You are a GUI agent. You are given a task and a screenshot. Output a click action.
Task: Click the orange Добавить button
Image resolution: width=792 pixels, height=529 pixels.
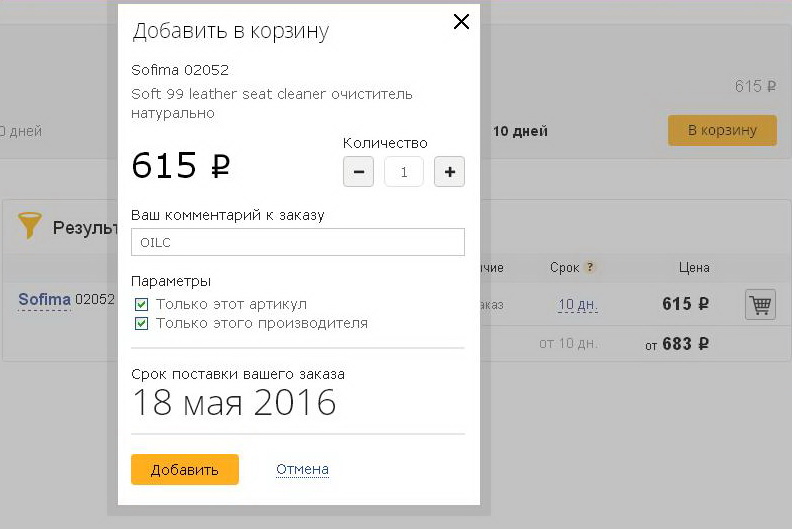coord(185,470)
